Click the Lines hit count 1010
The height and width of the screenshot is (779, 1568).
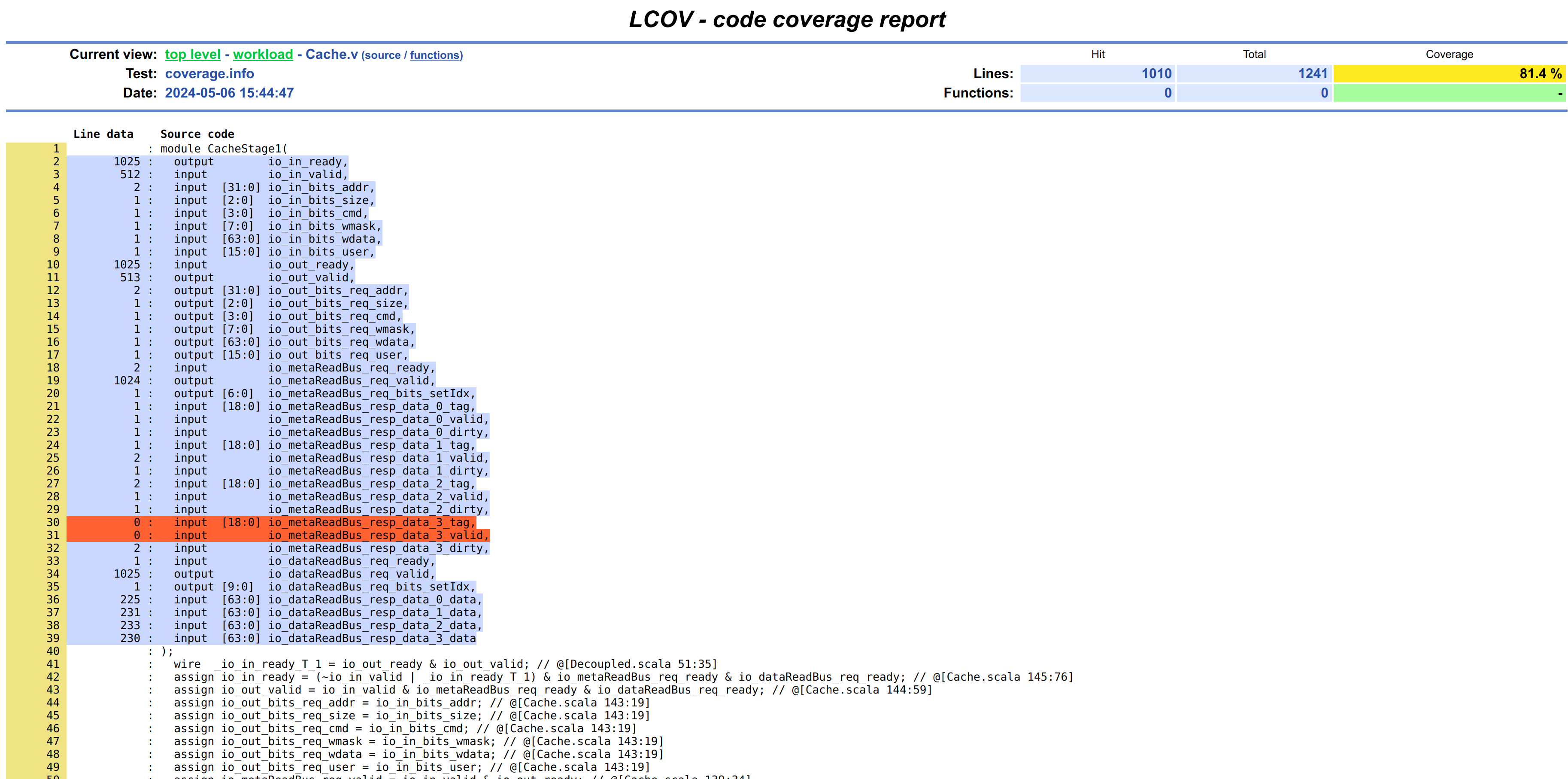click(1098, 74)
